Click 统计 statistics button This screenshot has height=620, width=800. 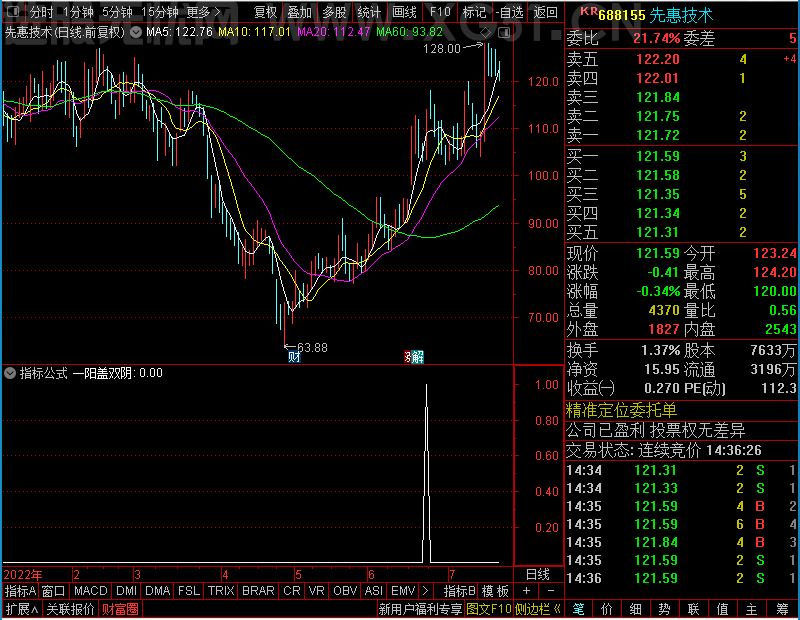[x=369, y=11]
